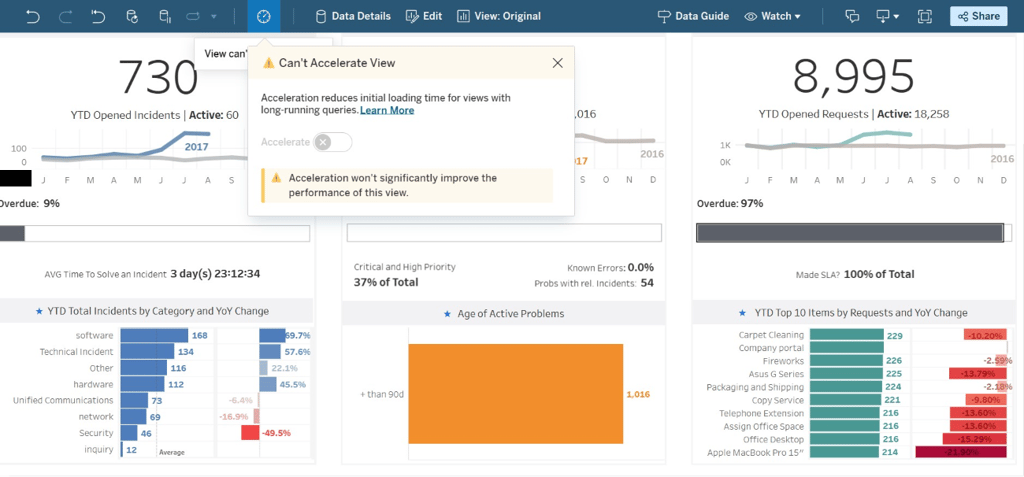Click the 2017 incidents trend line label

click(196, 146)
